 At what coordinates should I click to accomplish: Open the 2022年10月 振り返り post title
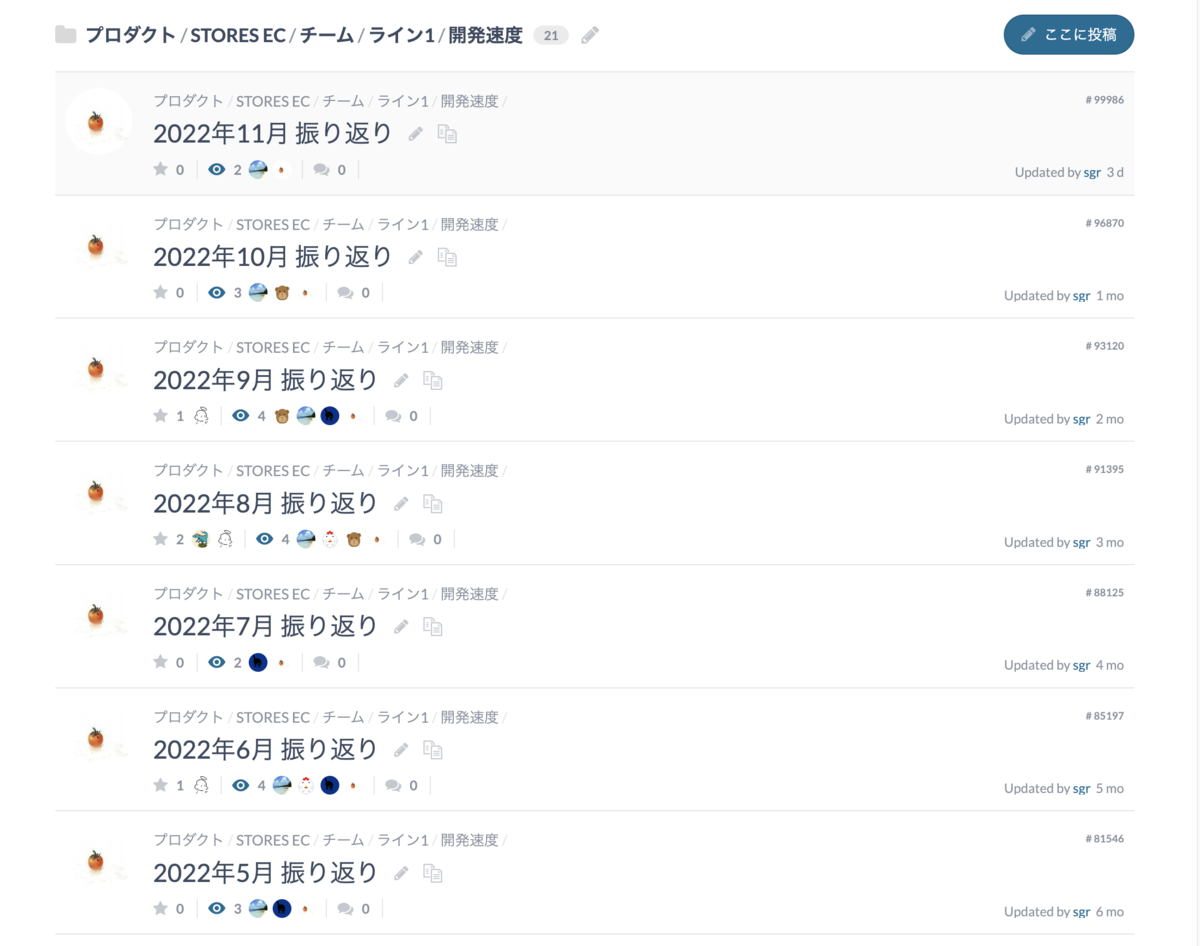(x=272, y=257)
